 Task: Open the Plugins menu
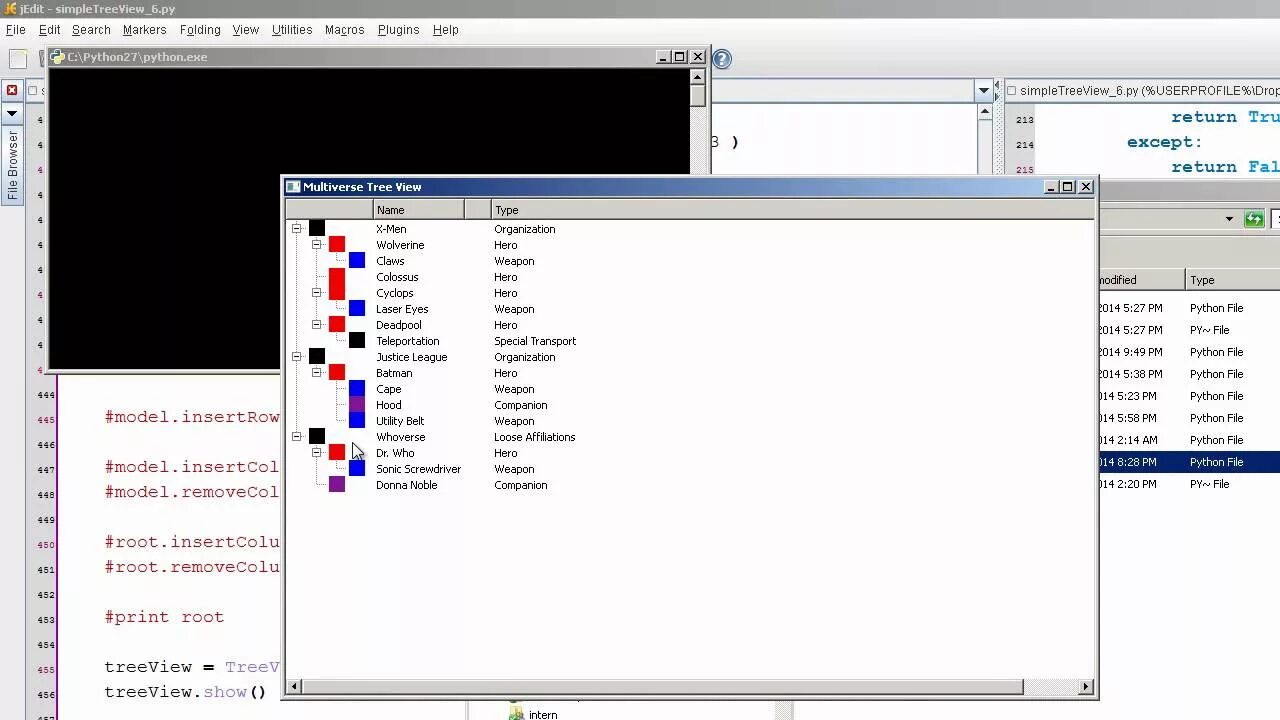(398, 30)
